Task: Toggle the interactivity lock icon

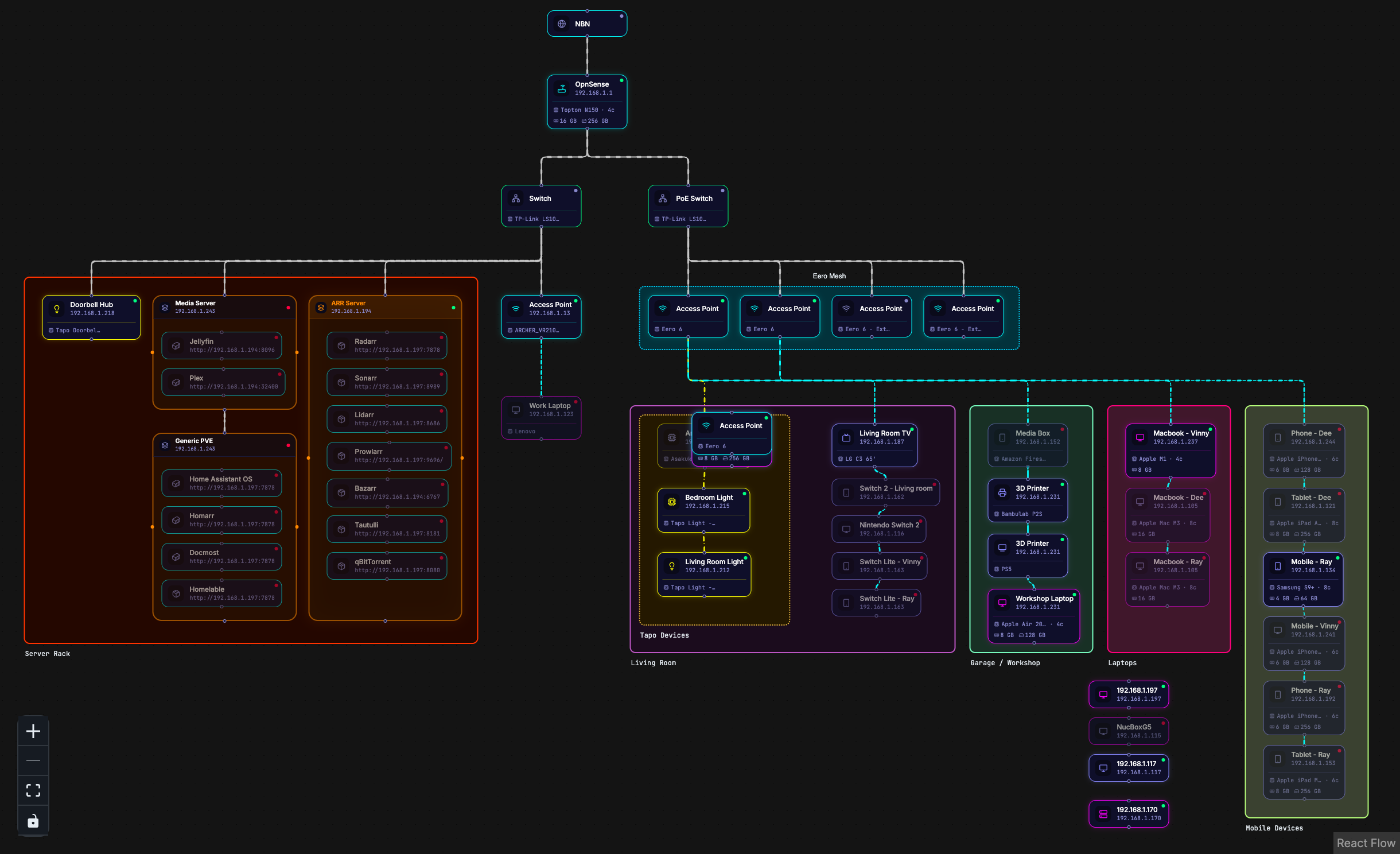Action: pyautogui.click(x=33, y=821)
